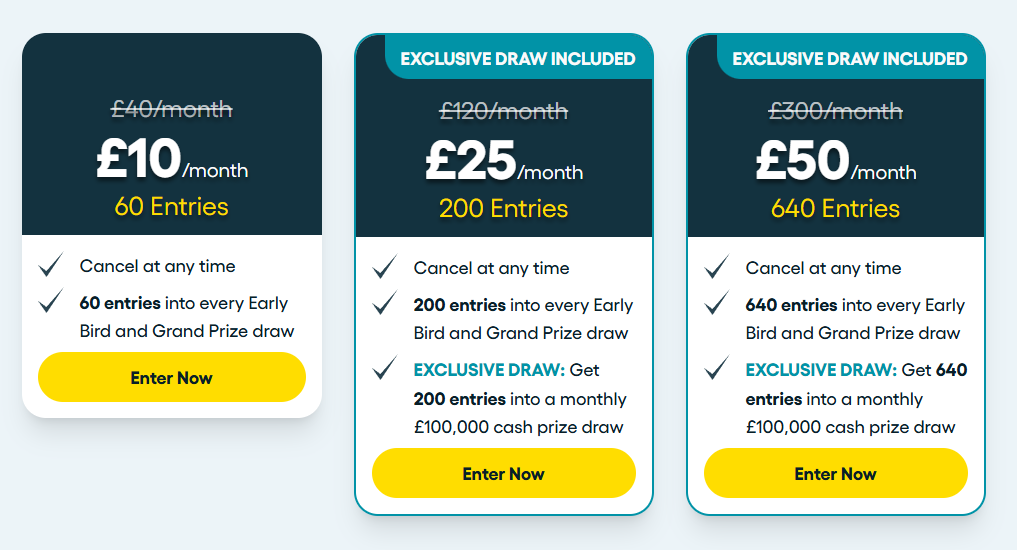Image resolution: width=1017 pixels, height=550 pixels.
Task: Click the 200 Entries yellow label
Action: click(x=503, y=209)
